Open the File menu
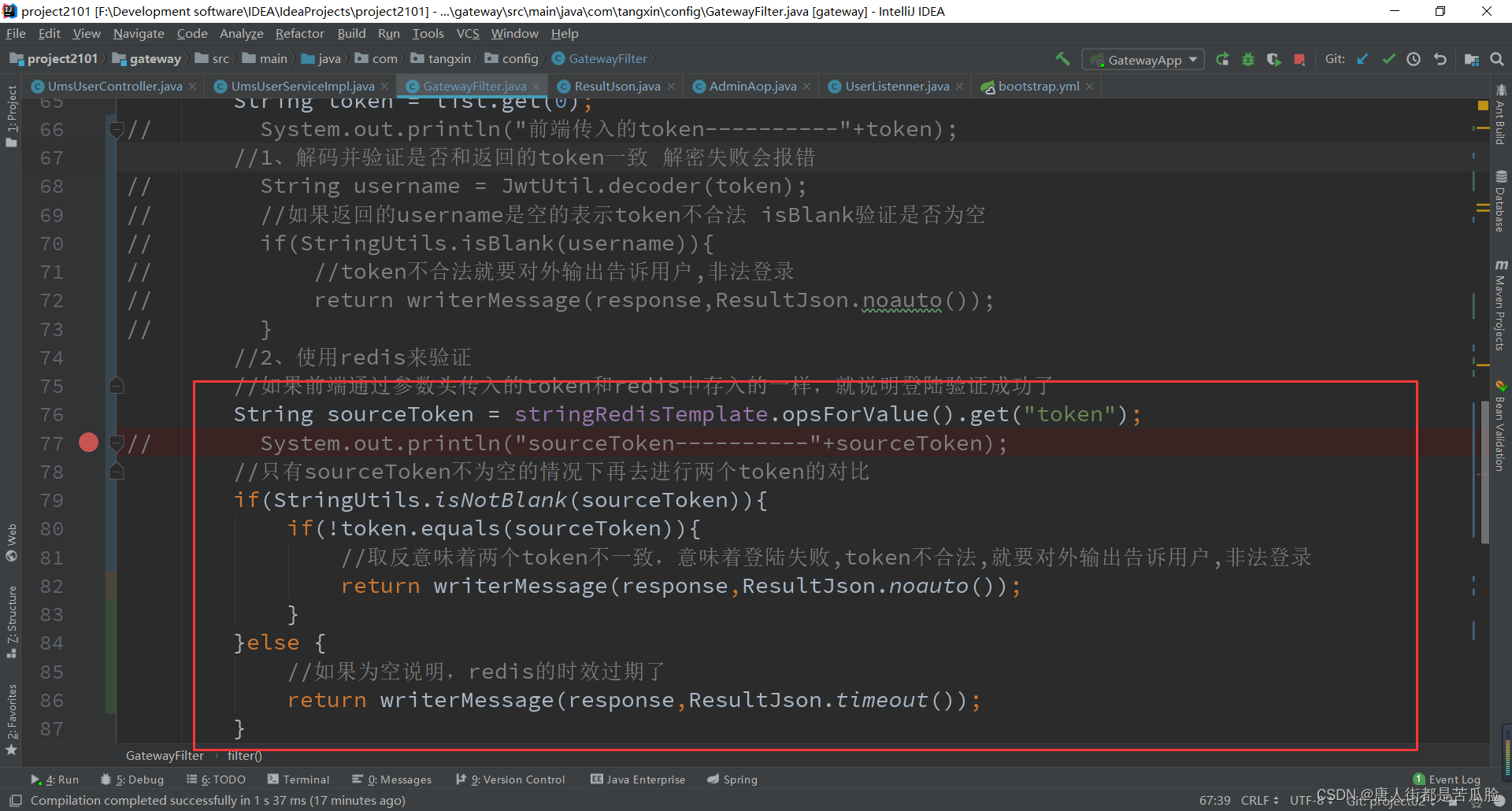Image resolution: width=1512 pixels, height=811 pixels. [16, 33]
